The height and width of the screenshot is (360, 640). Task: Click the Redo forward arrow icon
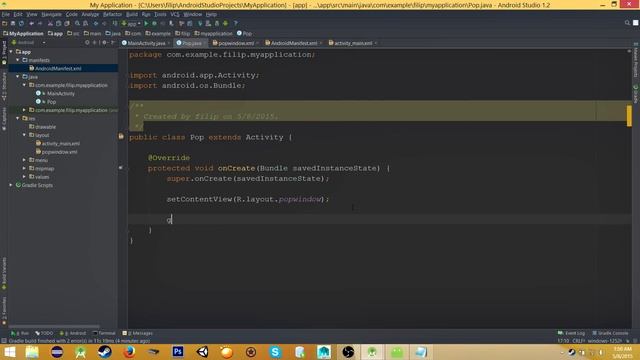coord(40,24)
